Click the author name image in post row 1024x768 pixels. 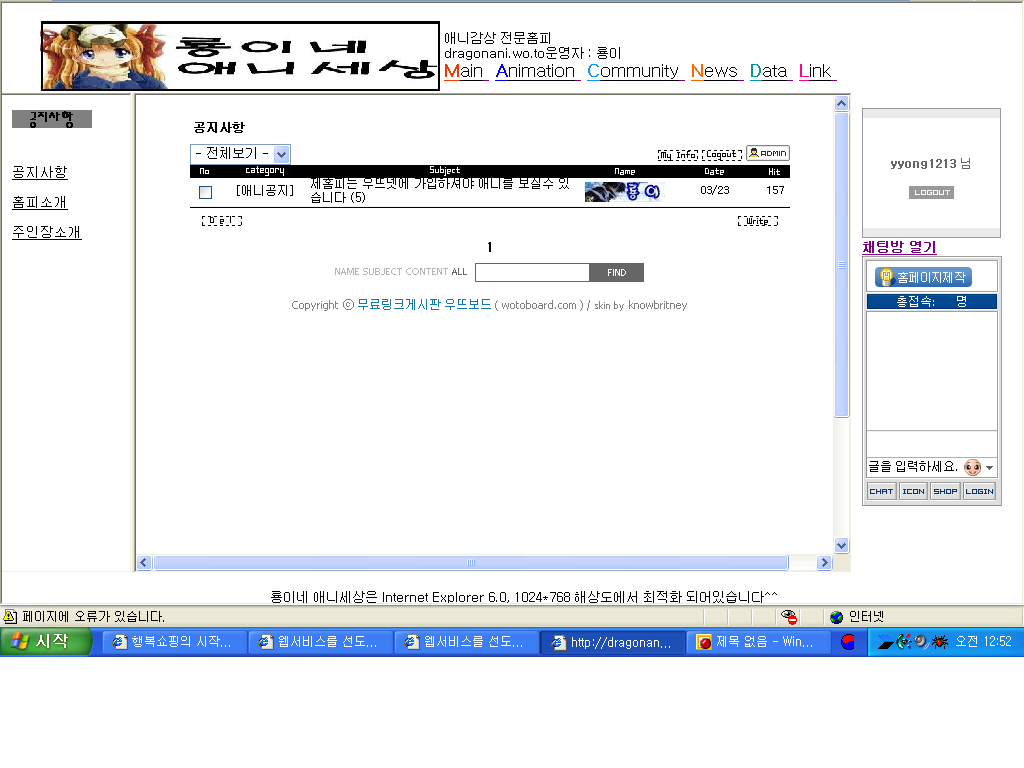(x=623, y=192)
